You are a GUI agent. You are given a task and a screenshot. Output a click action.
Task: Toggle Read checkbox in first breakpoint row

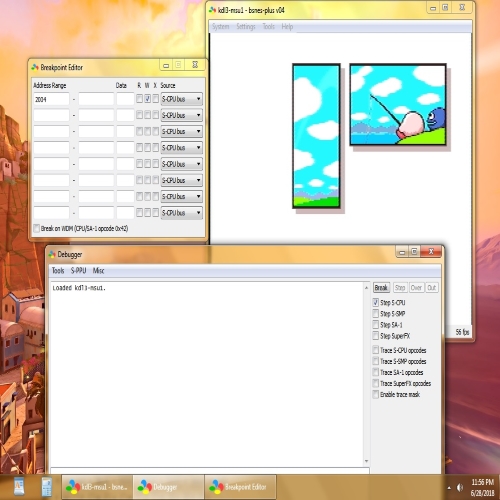[x=139, y=99]
